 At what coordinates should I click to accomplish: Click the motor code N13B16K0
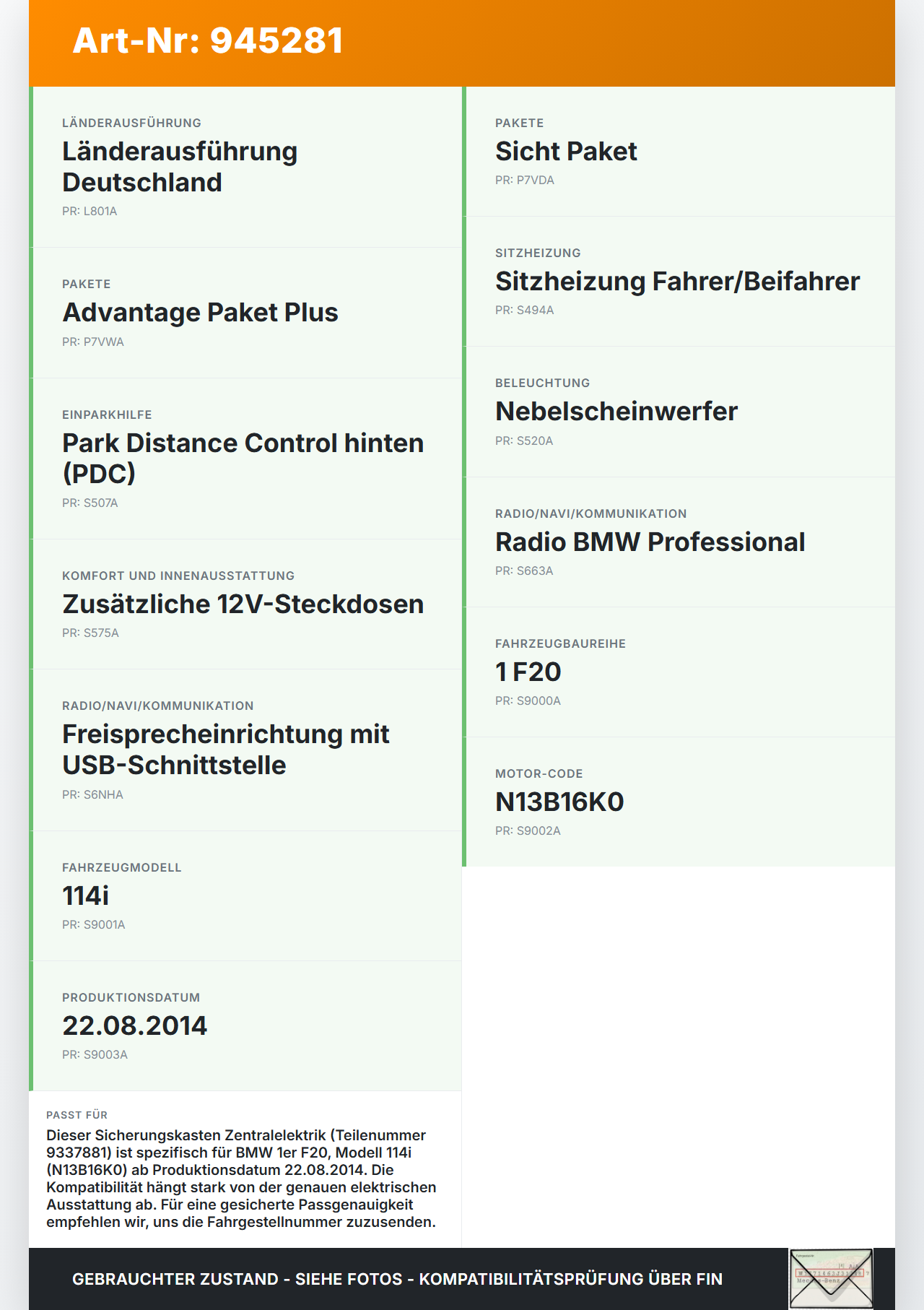(x=559, y=802)
